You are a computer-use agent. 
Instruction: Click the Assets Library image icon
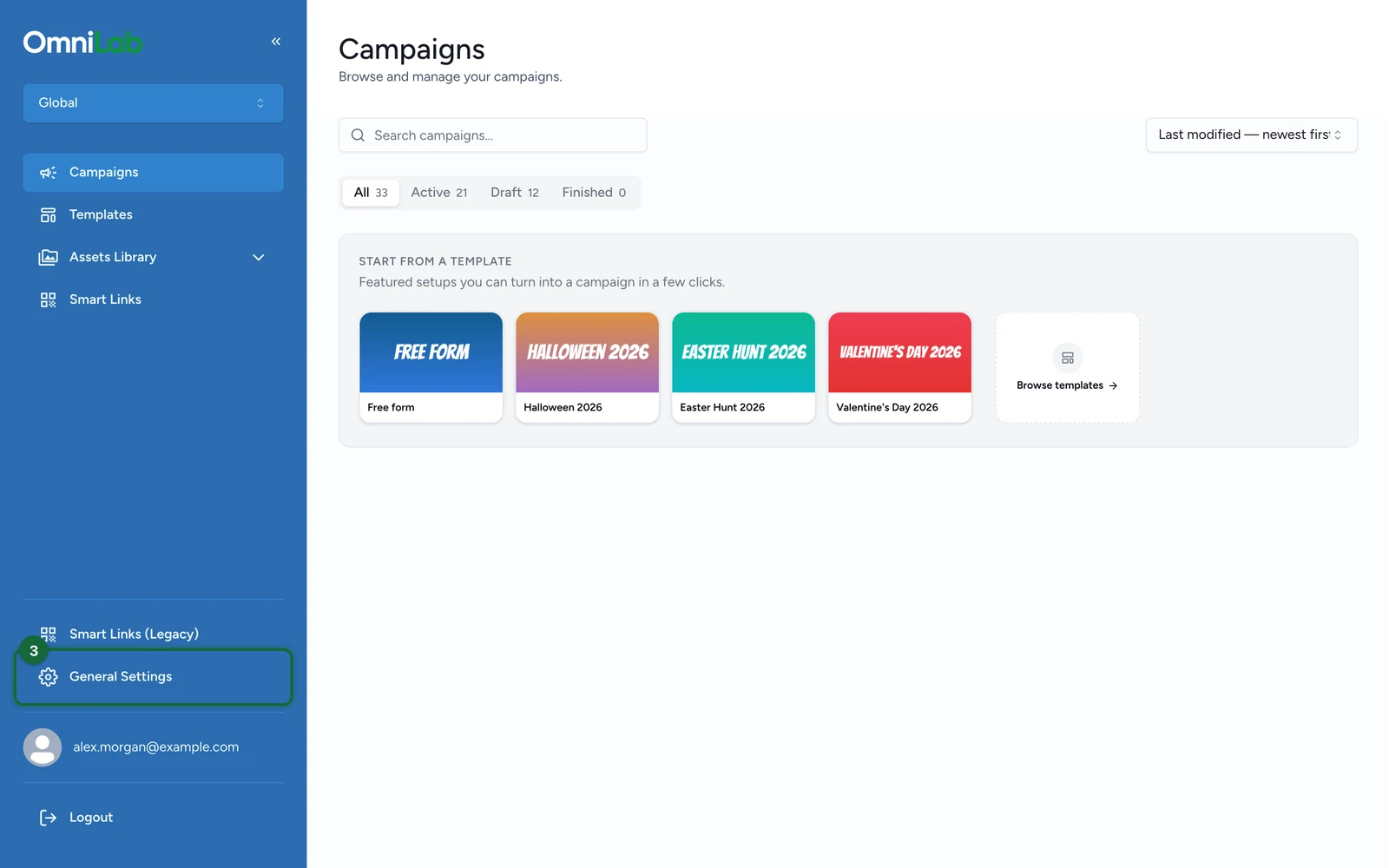49,258
